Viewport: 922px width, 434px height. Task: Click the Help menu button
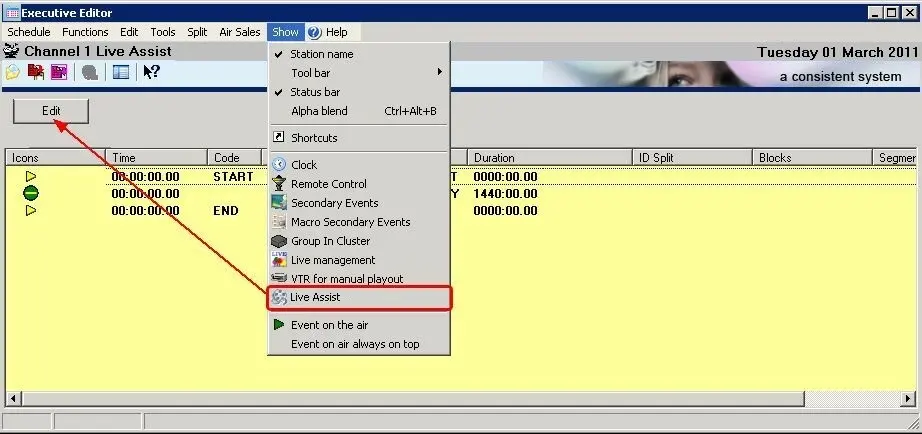328,32
